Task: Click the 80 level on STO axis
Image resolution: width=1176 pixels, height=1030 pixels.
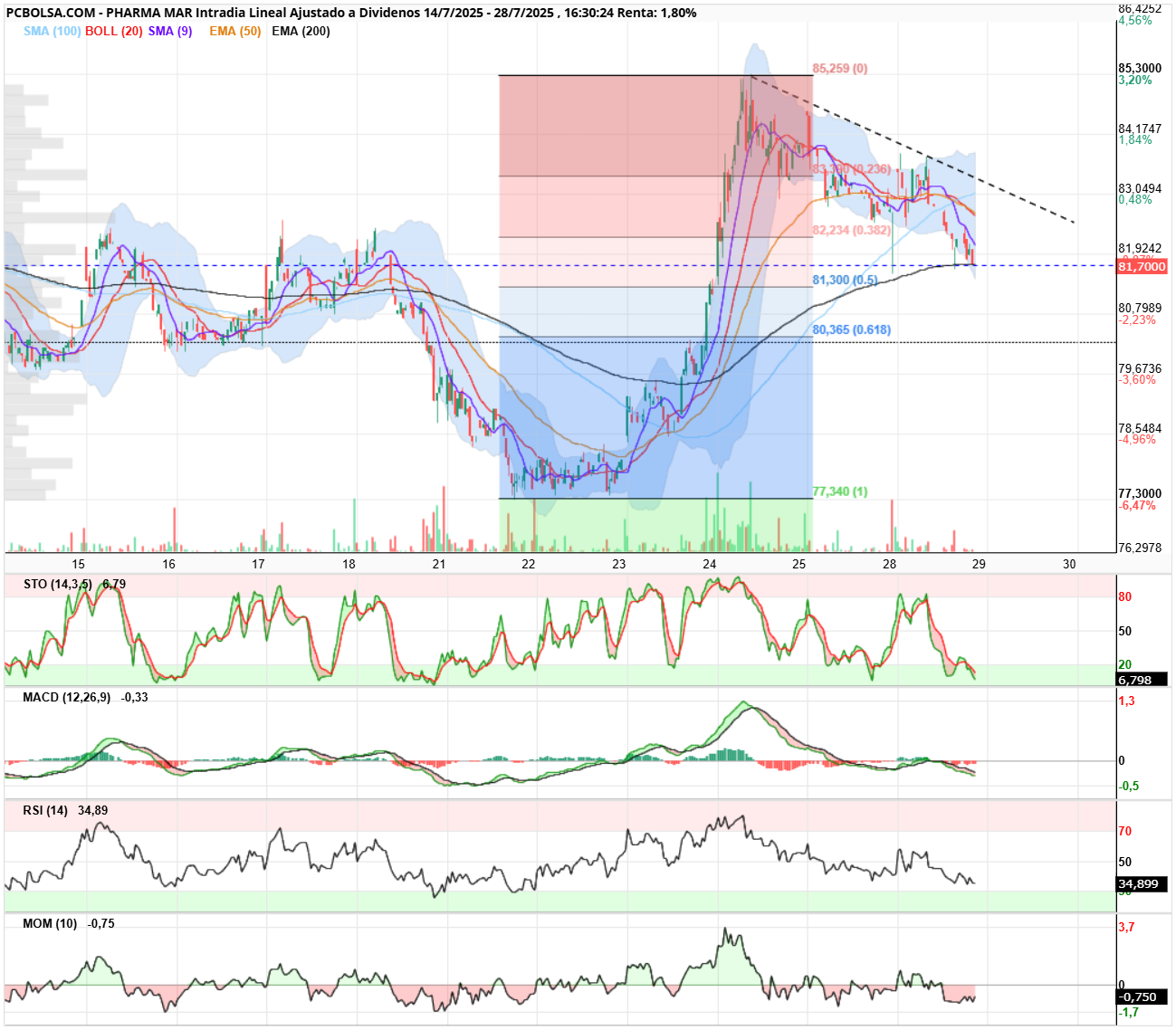Action: coord(1125,596)
